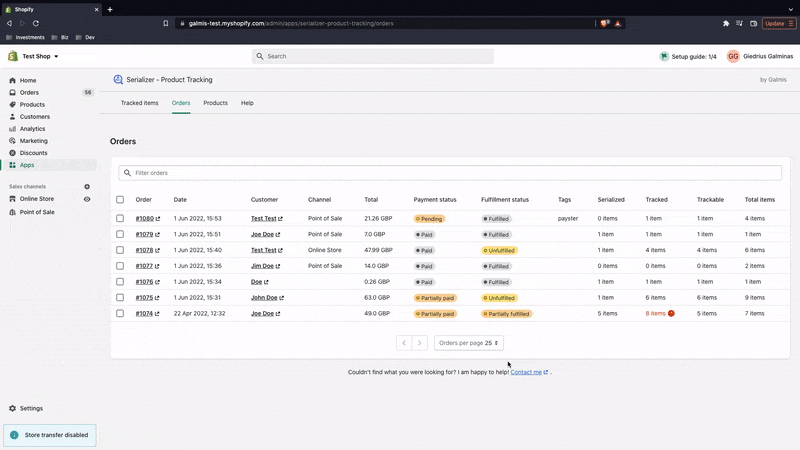View Online Store with eye icon

point(87,199)
